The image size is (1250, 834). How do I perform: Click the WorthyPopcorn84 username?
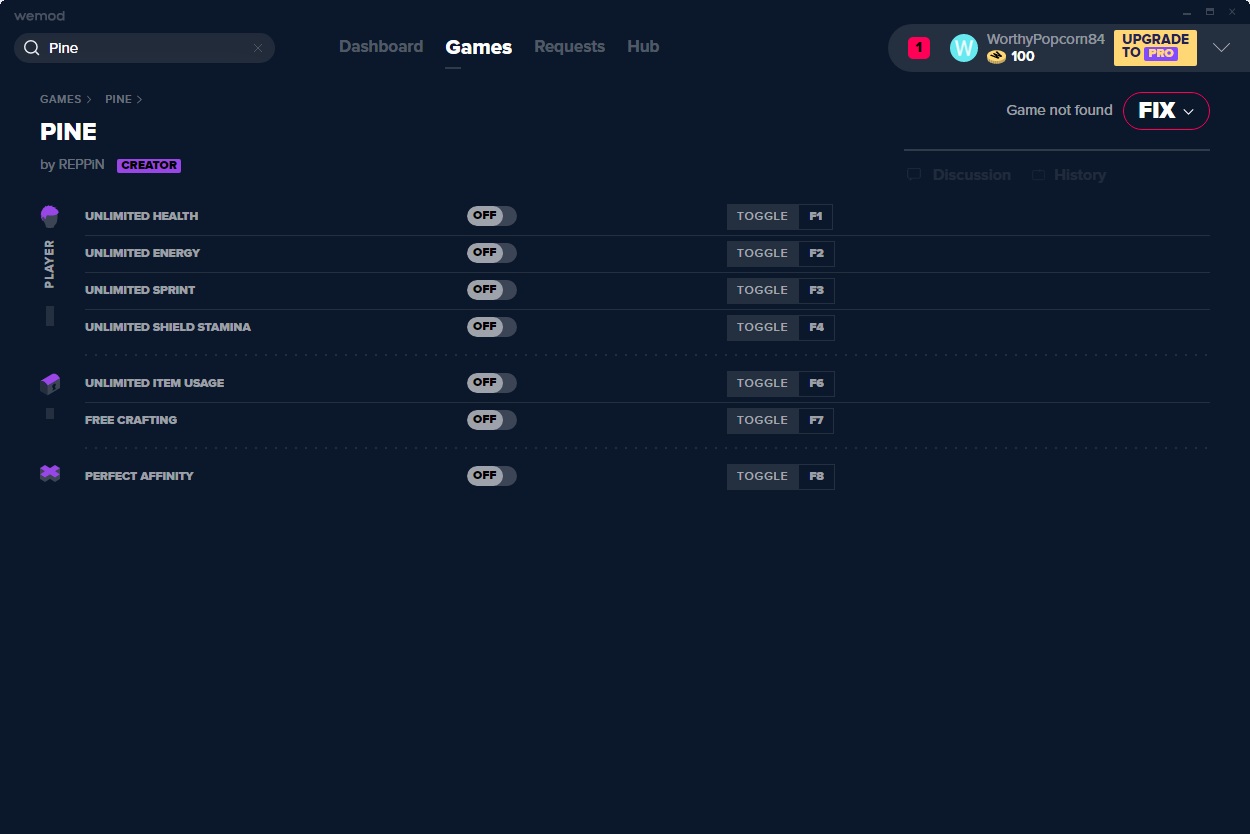coord(1046,40)
